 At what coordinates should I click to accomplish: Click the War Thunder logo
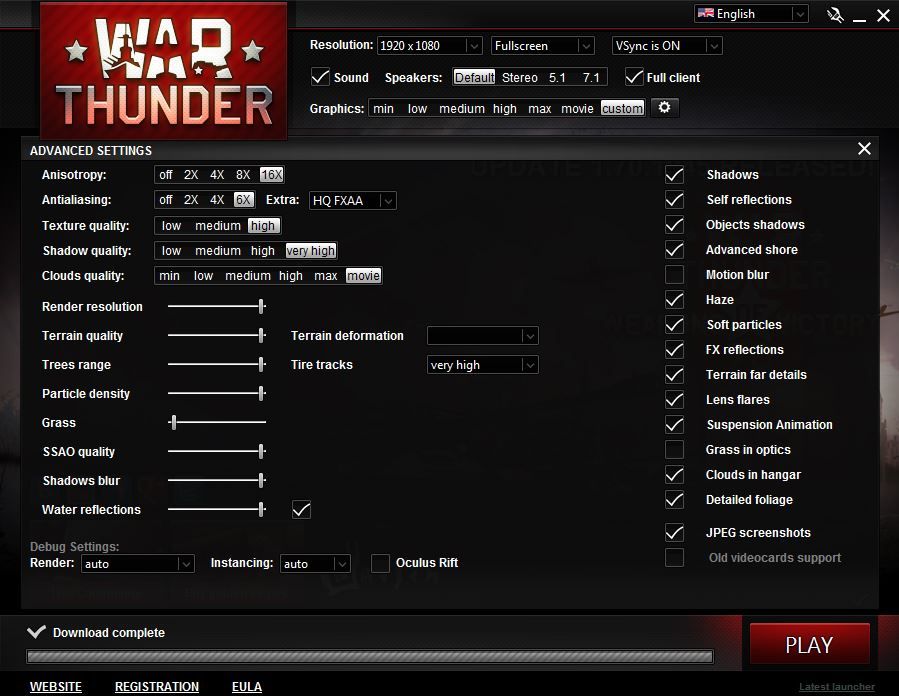coord(163,71)
